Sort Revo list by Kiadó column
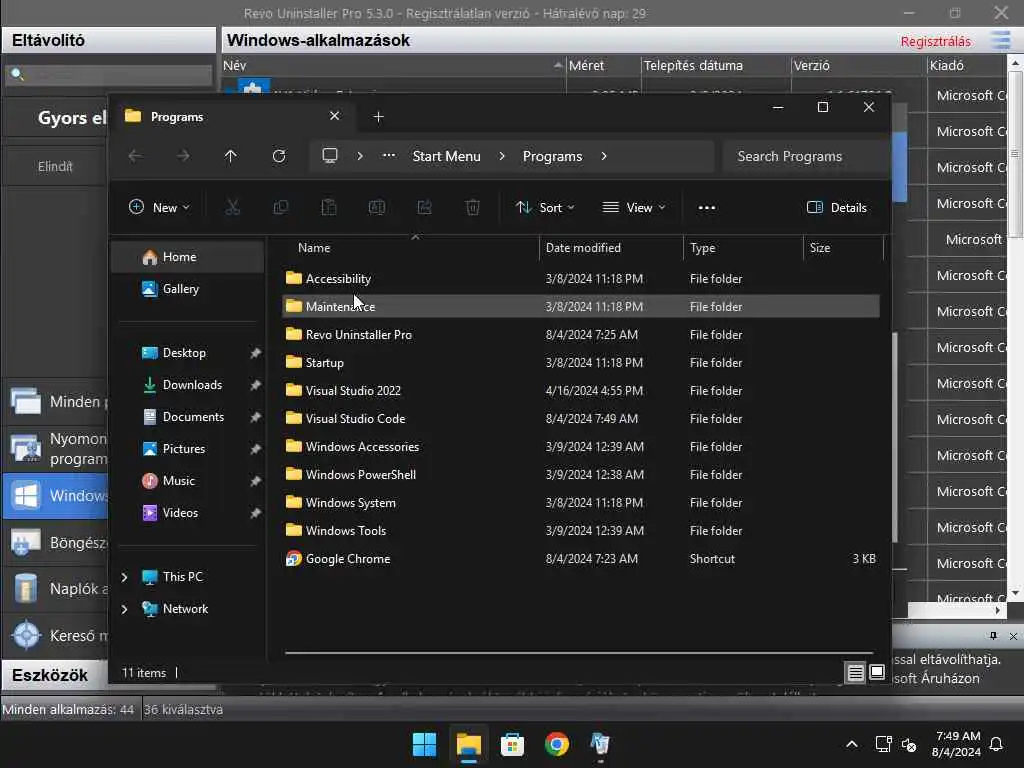 coord(967,65)
